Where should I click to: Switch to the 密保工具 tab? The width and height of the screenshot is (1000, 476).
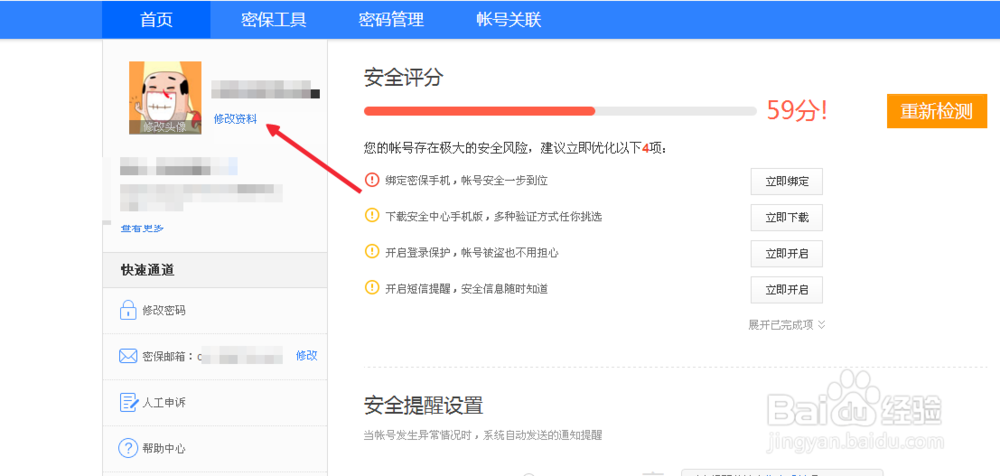point(274,20)
